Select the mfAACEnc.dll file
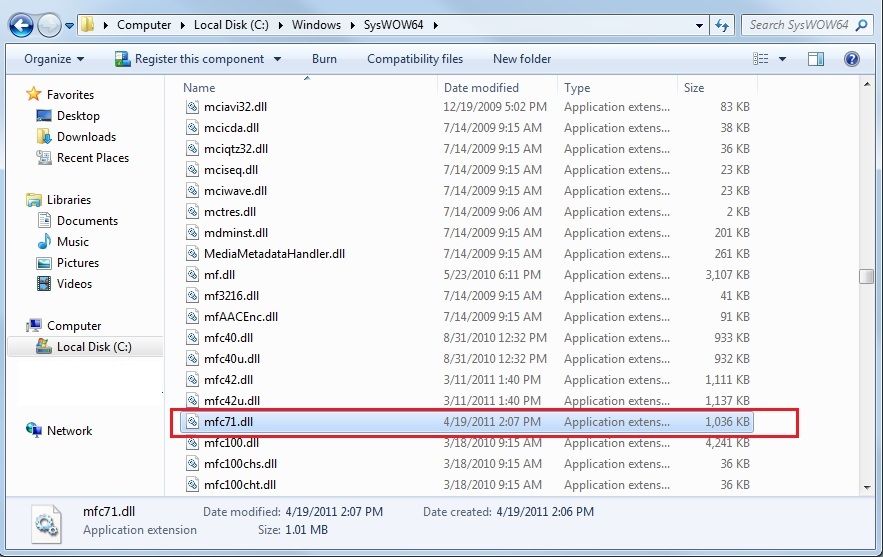The image size is (883, 557). 240,317
